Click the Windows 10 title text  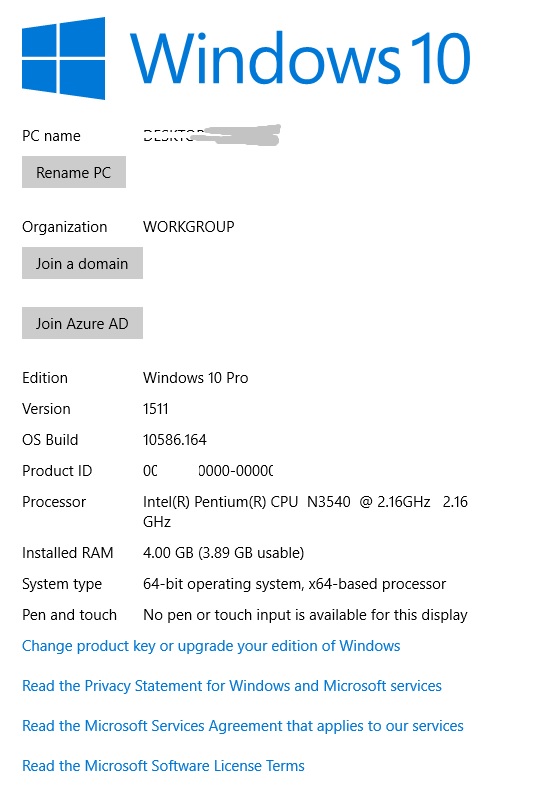click(300, 57)
